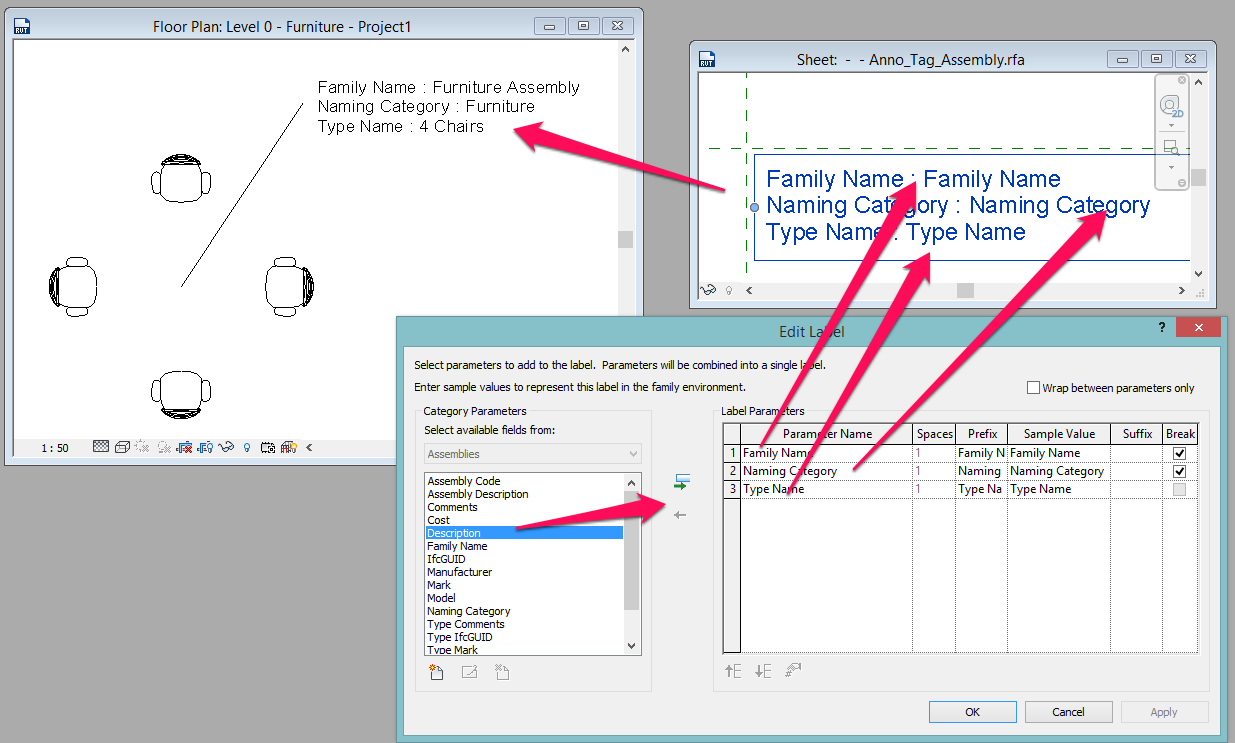
Task: Create a new parameter in Edit Label
Action: pyautogui.click(x=436, y=672)
